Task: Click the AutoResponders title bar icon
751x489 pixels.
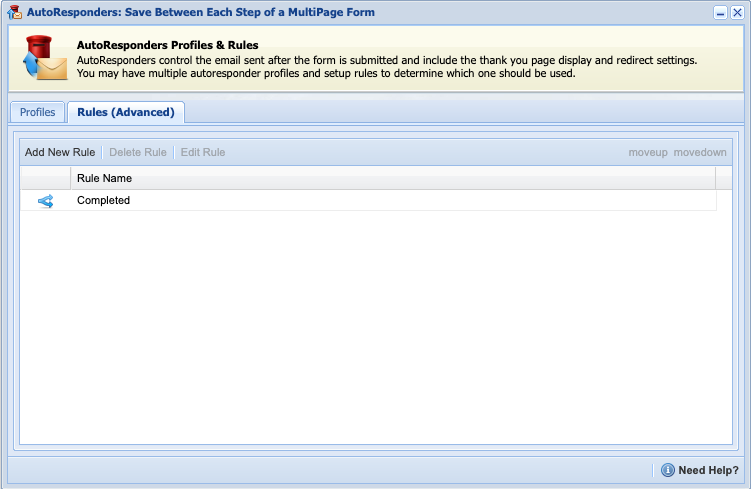Action: click(15, 12)
